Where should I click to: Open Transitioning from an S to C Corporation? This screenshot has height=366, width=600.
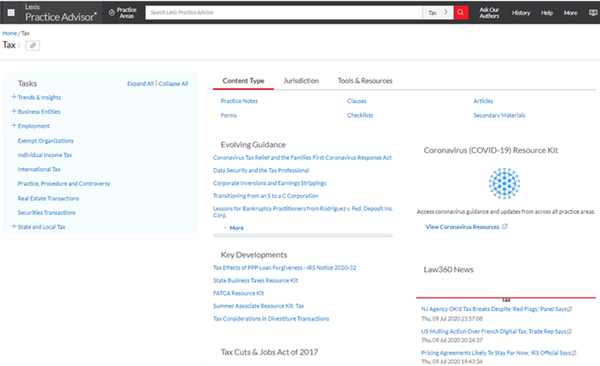(x=266, y=196)
